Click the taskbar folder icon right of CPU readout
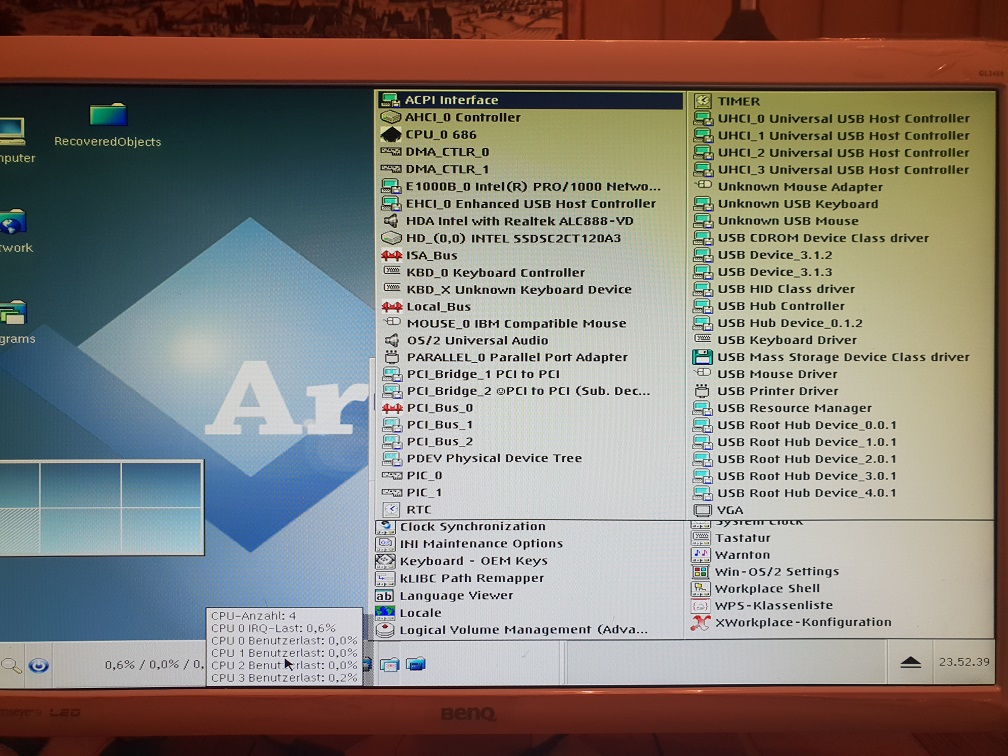This screenshot has width=1008, height=756. pos(390,665)
